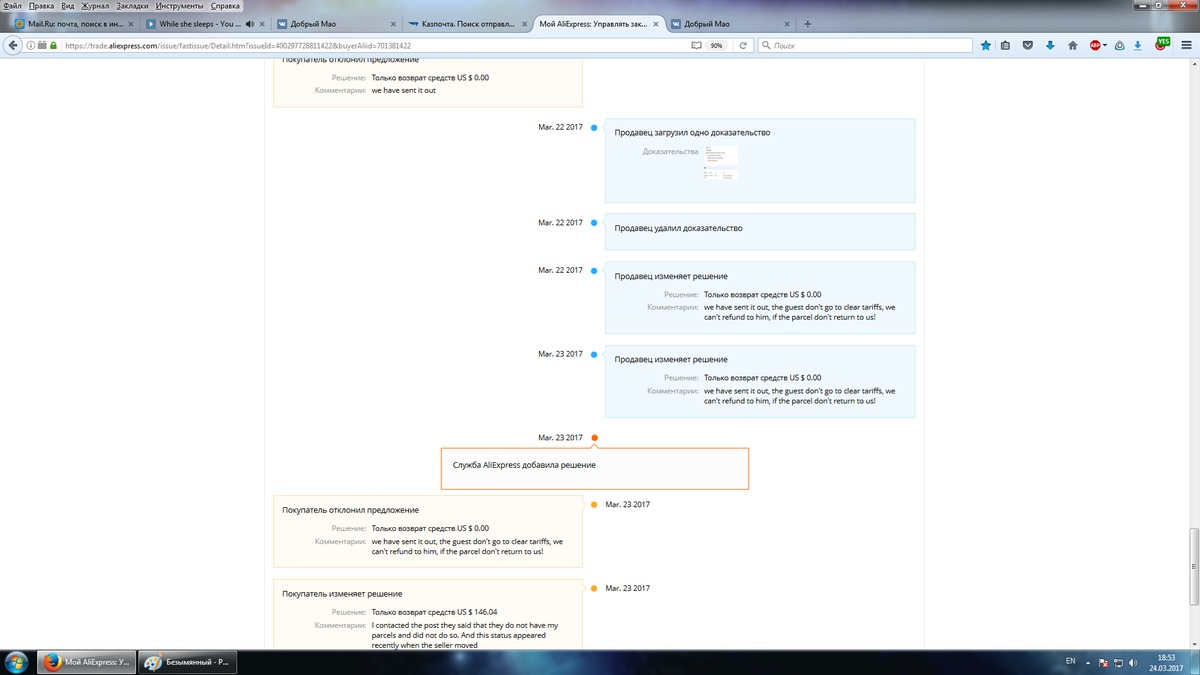The image size is (1200, 675).
Task: Go to the home page icon
Action: click(x=1072, y=45)
